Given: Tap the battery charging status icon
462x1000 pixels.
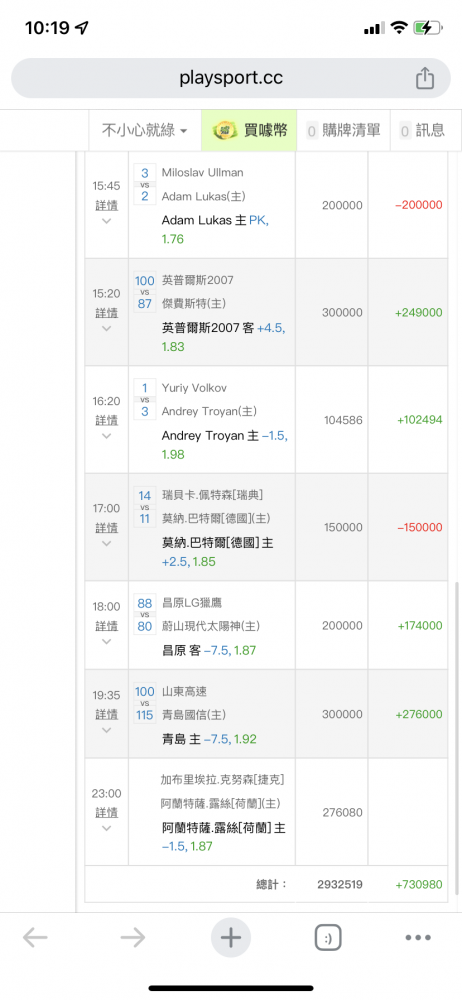Looking at the screenshot, I should (427, 27).
